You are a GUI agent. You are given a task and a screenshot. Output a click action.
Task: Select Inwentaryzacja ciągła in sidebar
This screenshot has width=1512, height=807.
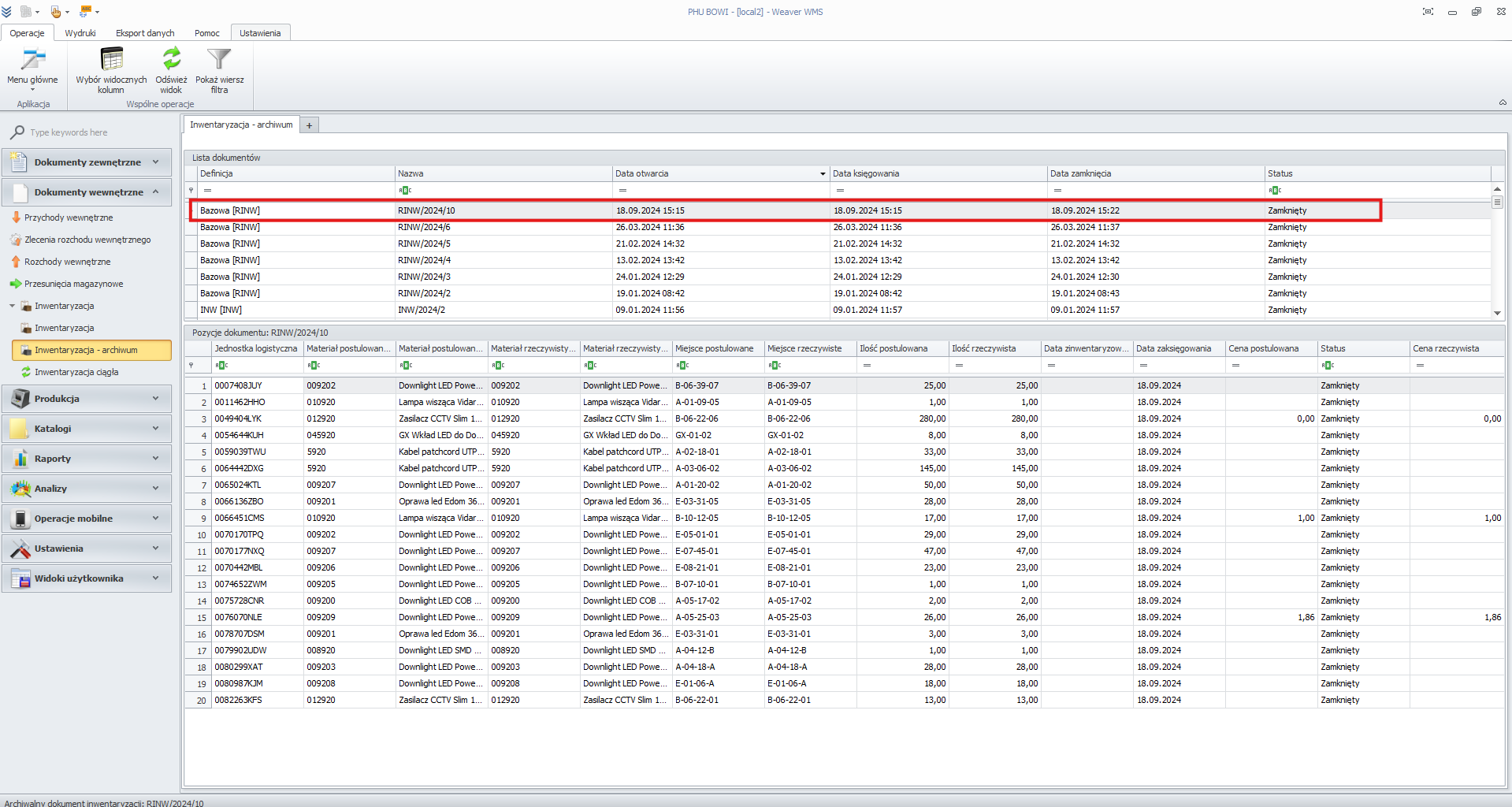[76, 372]
